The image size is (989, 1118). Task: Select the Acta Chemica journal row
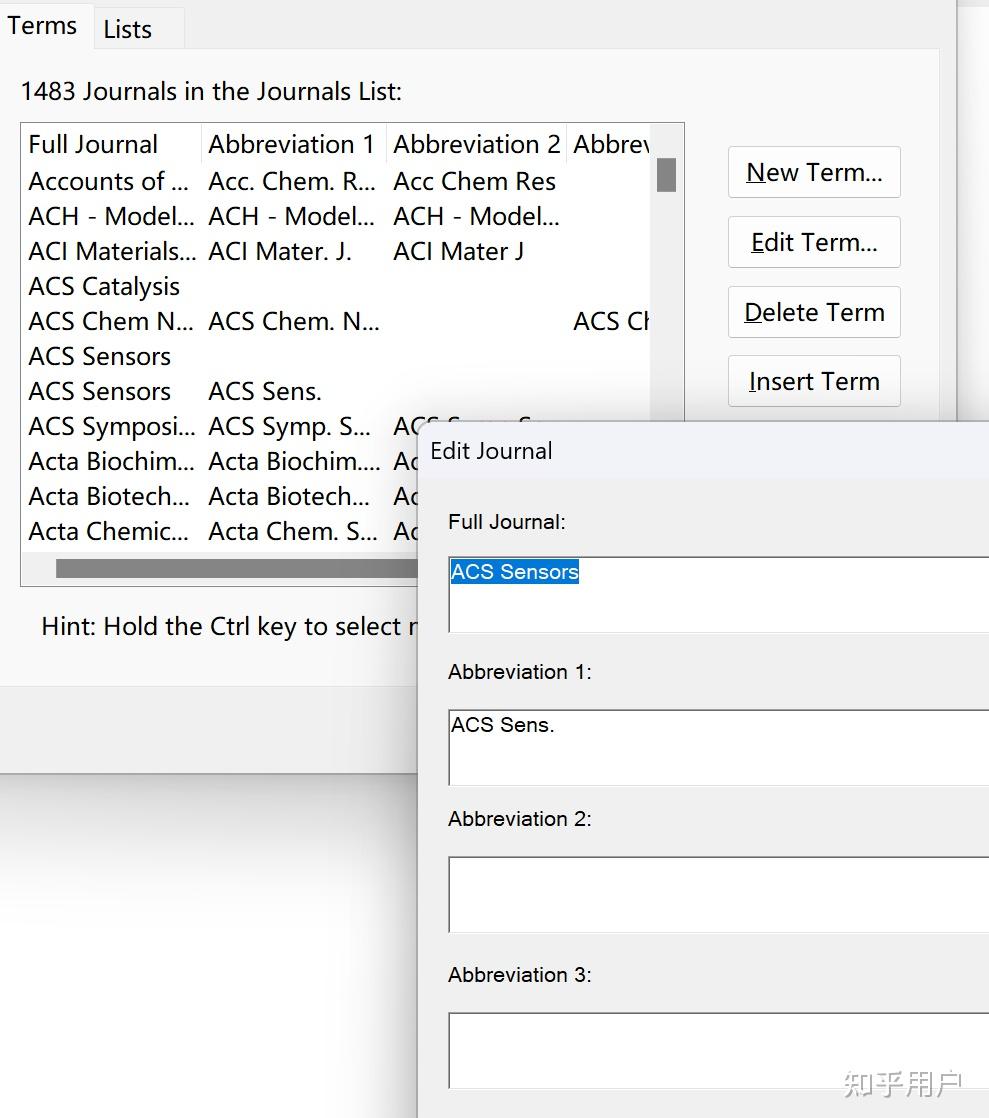108,532
